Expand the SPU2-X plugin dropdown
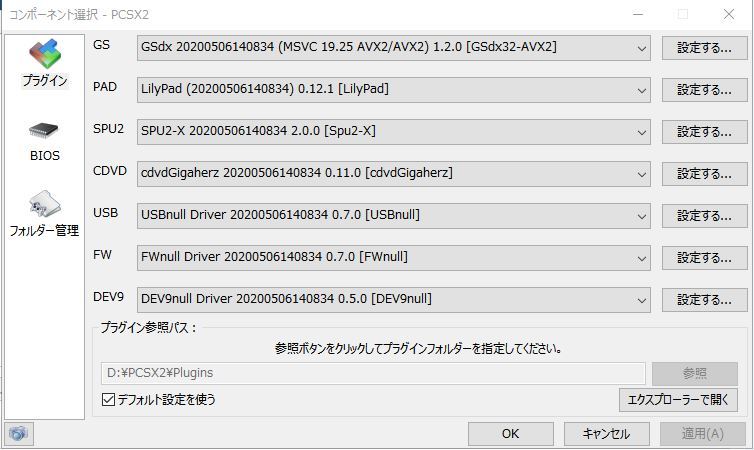 [393, 132]
